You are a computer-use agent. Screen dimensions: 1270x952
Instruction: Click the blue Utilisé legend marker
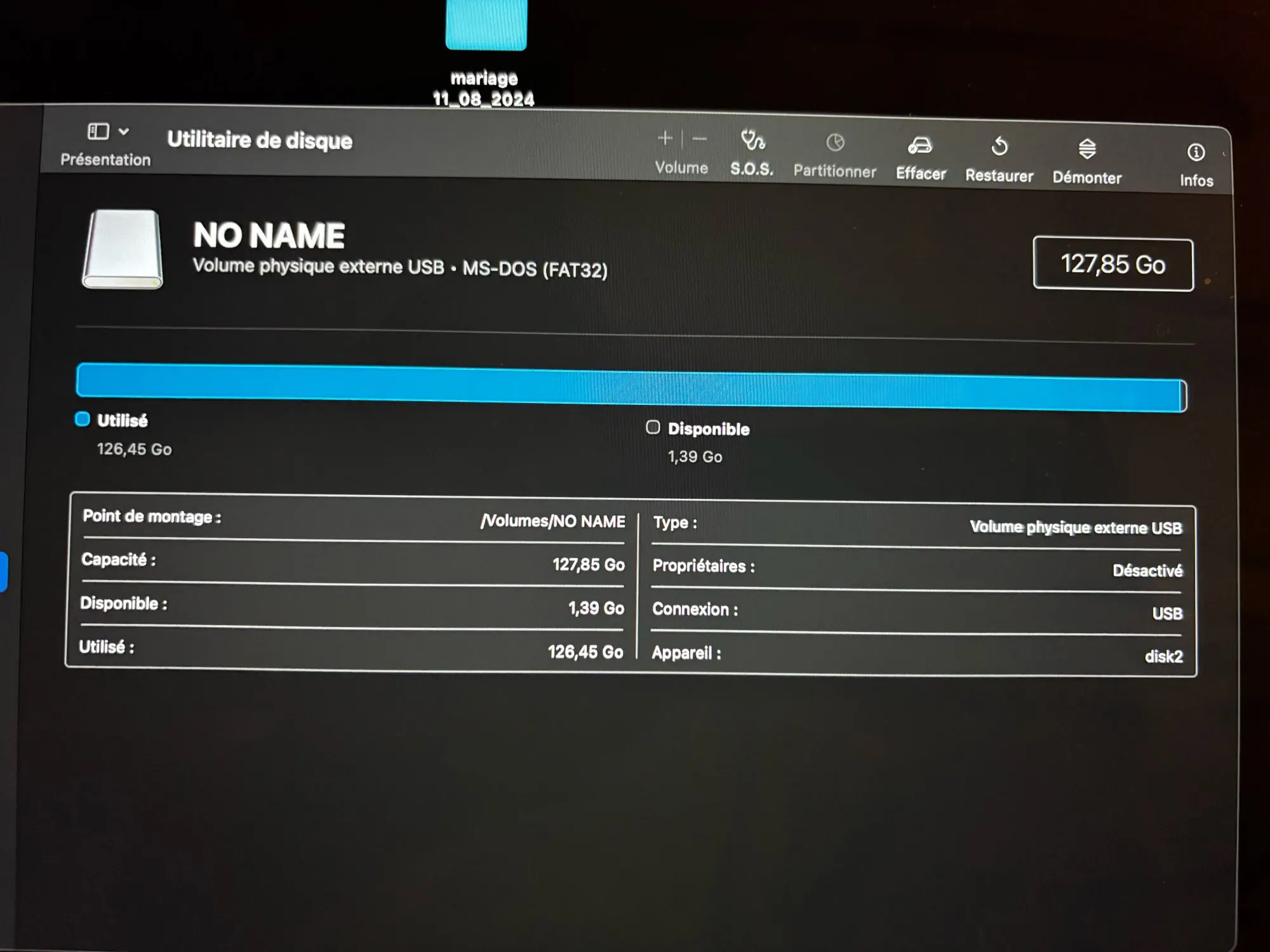tap(83, 419)
